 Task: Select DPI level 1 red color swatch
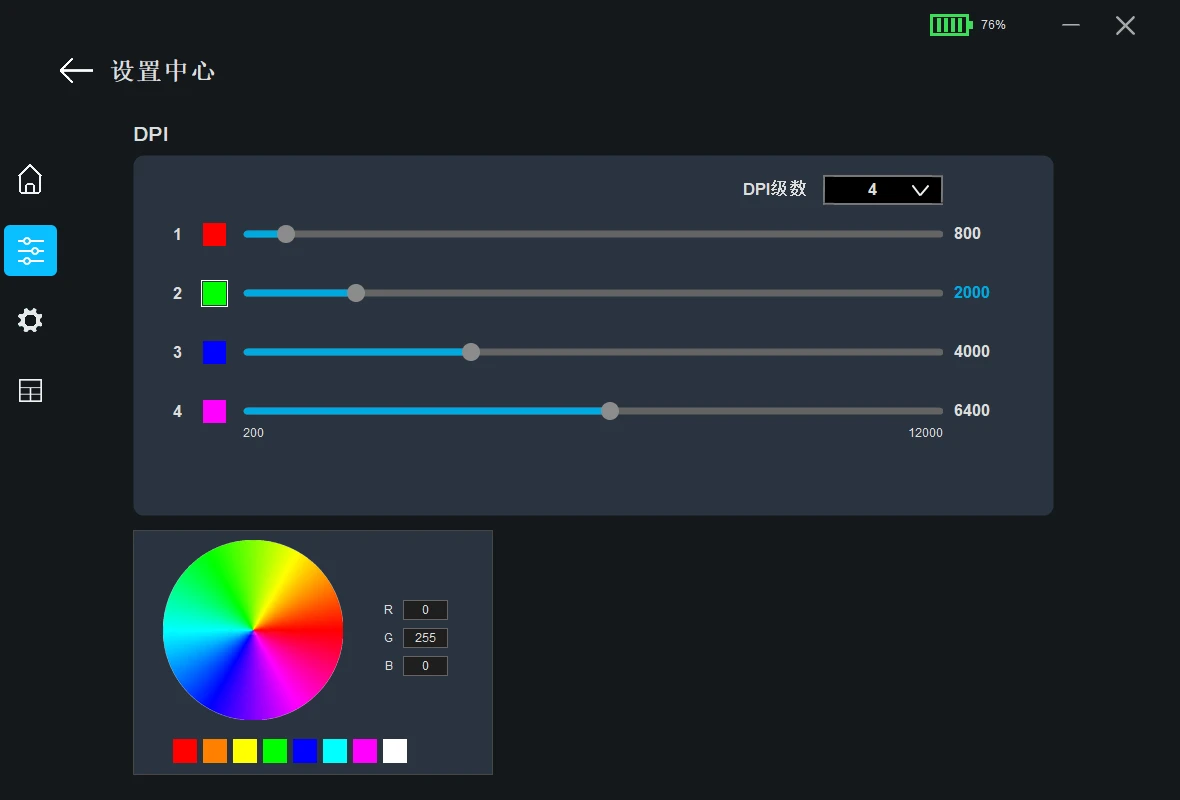pyautogui.click(x=214, y=234)
